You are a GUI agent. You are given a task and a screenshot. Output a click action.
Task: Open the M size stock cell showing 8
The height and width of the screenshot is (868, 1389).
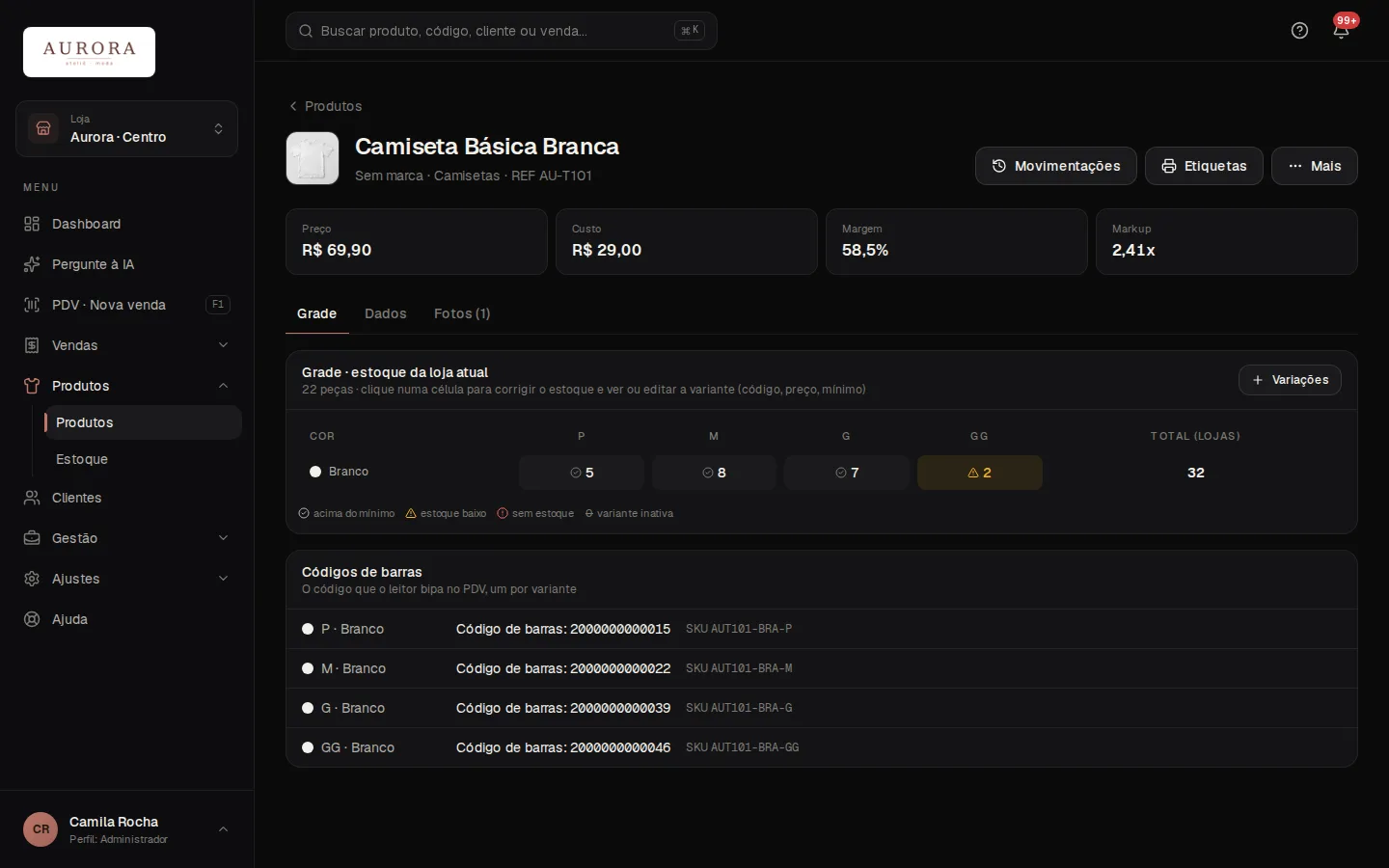coord(714,473)
